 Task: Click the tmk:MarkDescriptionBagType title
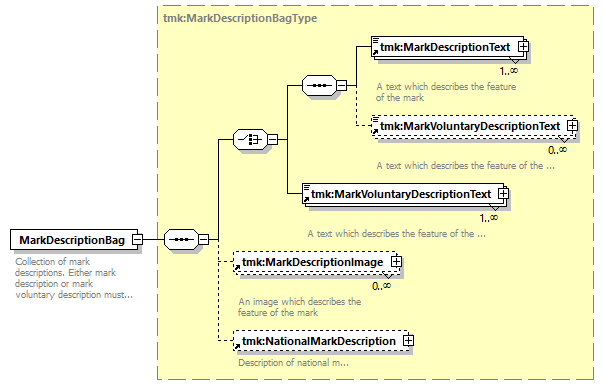pos(240,18)
